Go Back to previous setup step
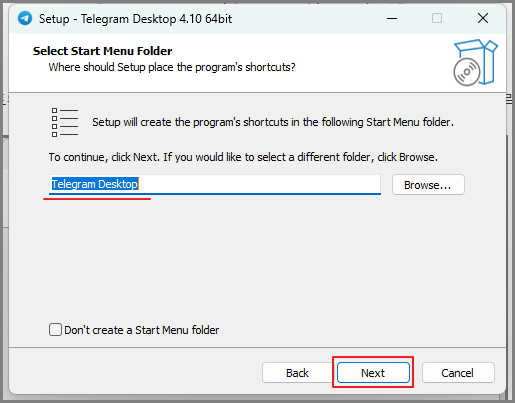 (x=297, y=372)
